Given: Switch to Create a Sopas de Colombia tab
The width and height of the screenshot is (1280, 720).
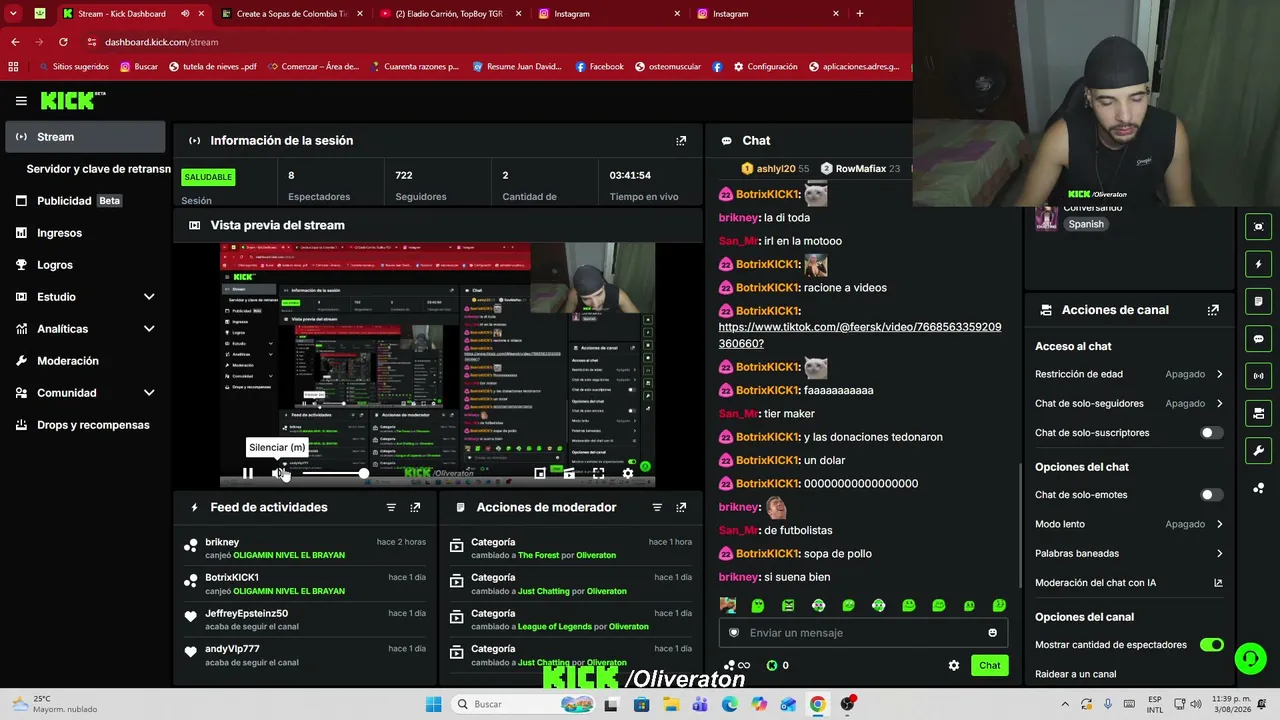Looking at the screenshot, I should [290, 14].
